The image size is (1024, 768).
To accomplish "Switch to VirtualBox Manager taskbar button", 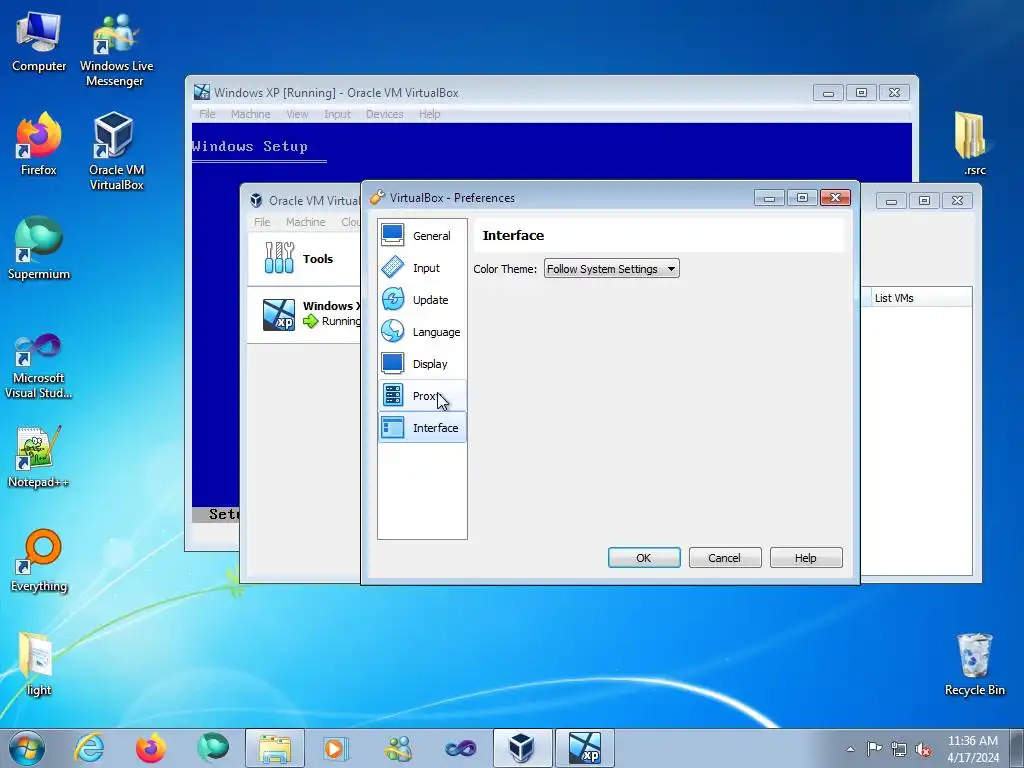I will tap(522, 748).
